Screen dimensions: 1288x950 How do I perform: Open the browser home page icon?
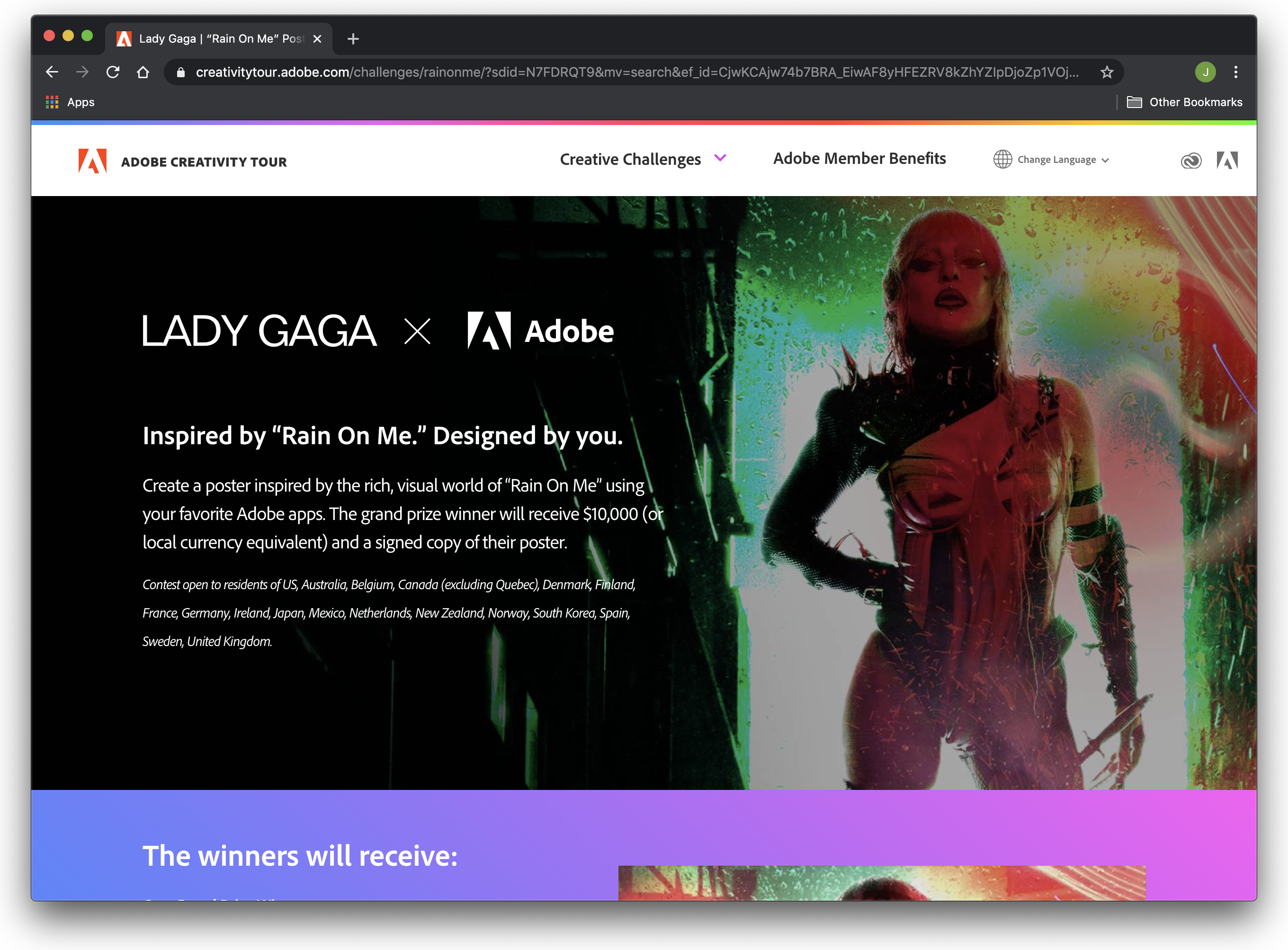[143, 72]
